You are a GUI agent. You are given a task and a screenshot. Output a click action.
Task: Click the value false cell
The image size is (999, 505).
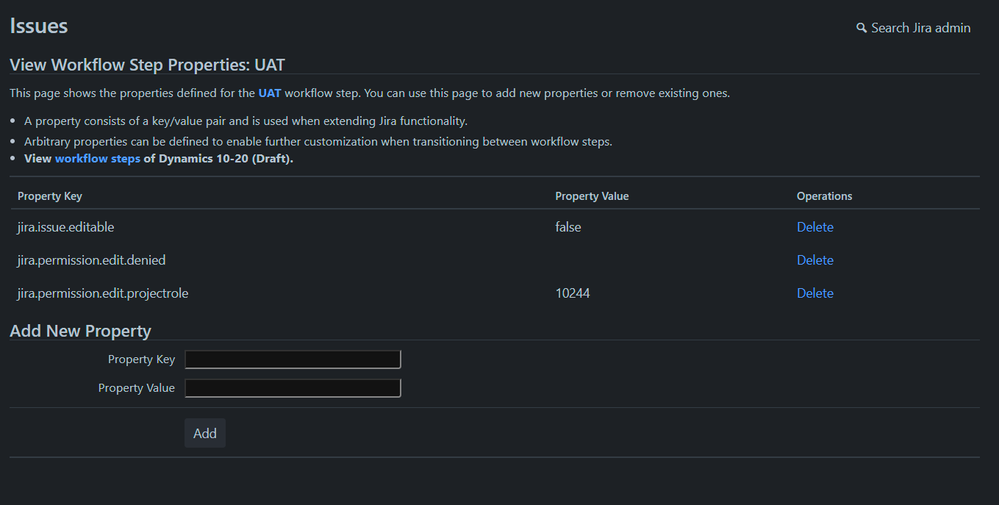click(568, 227)
